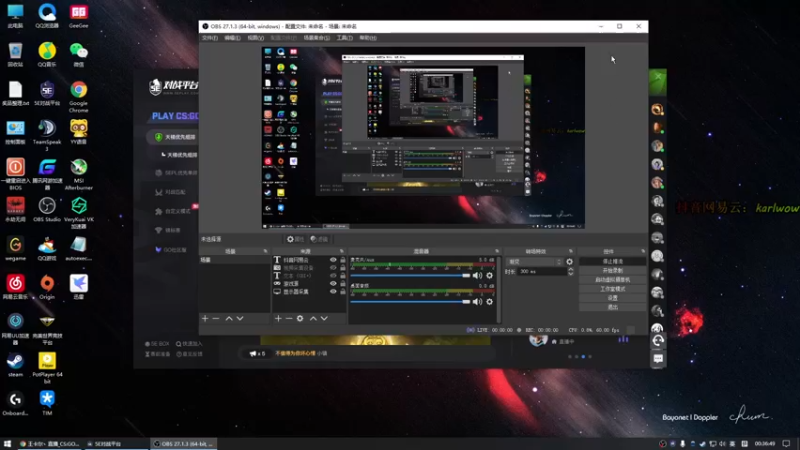
Task: Open OBS Studio desktop shortcut
Action: click(47, 210)
